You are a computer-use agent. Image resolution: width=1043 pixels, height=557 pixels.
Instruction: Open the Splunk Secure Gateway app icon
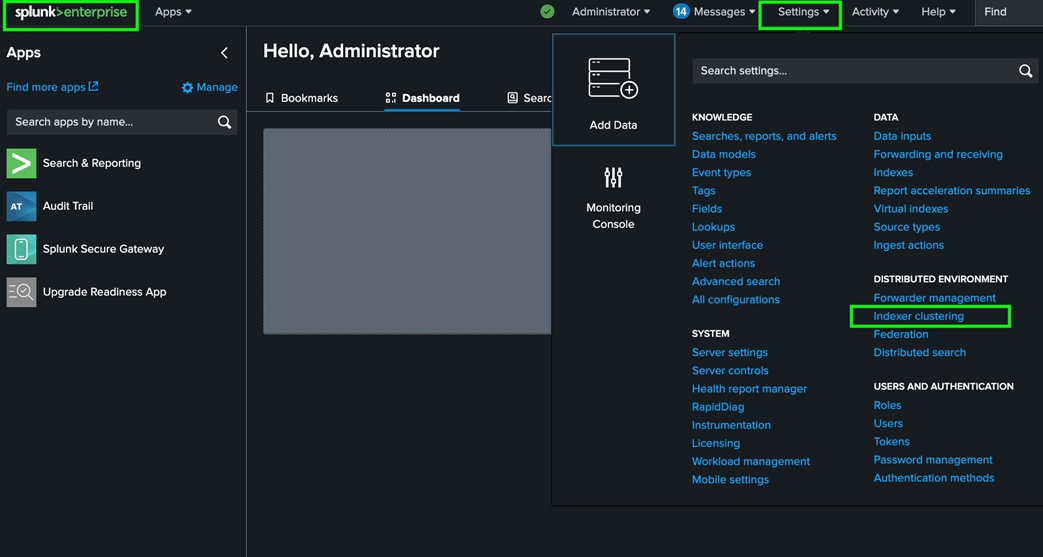[x=21, y=249]
